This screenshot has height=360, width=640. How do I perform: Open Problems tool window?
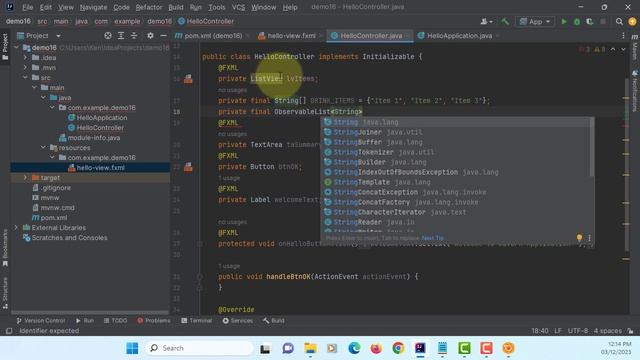pyautogui.click(x=154, y=320)
